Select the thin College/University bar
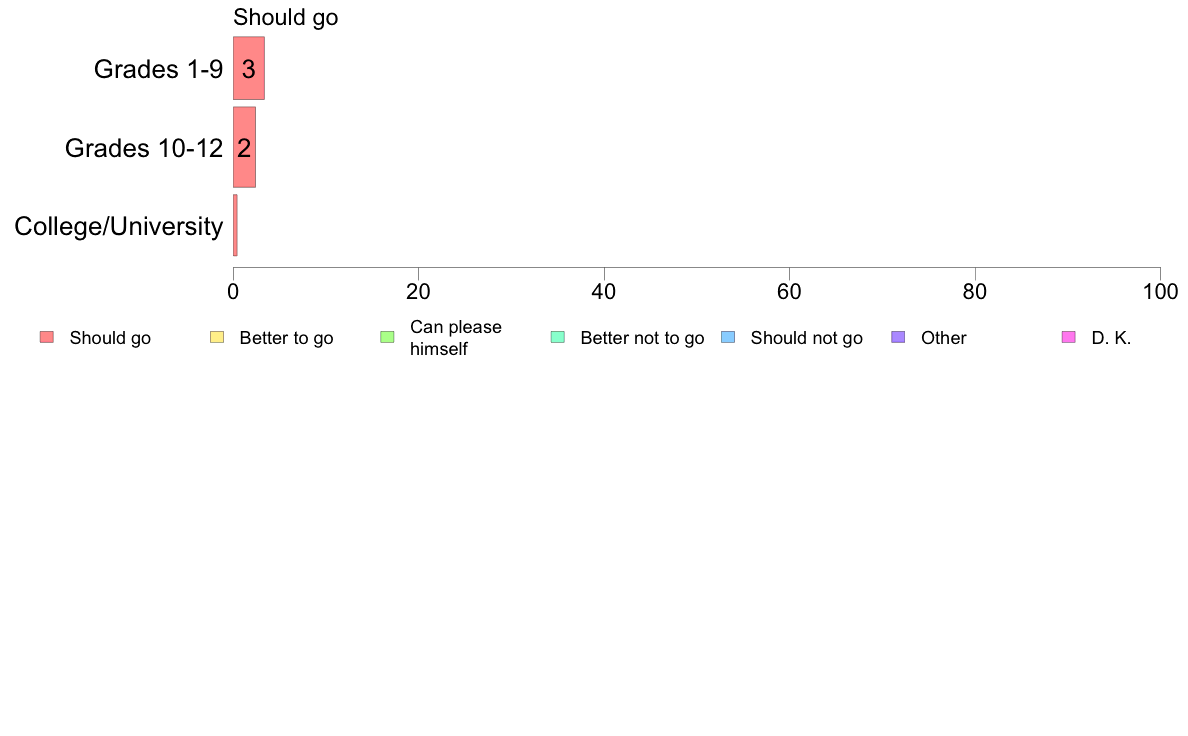 (235, 225)
